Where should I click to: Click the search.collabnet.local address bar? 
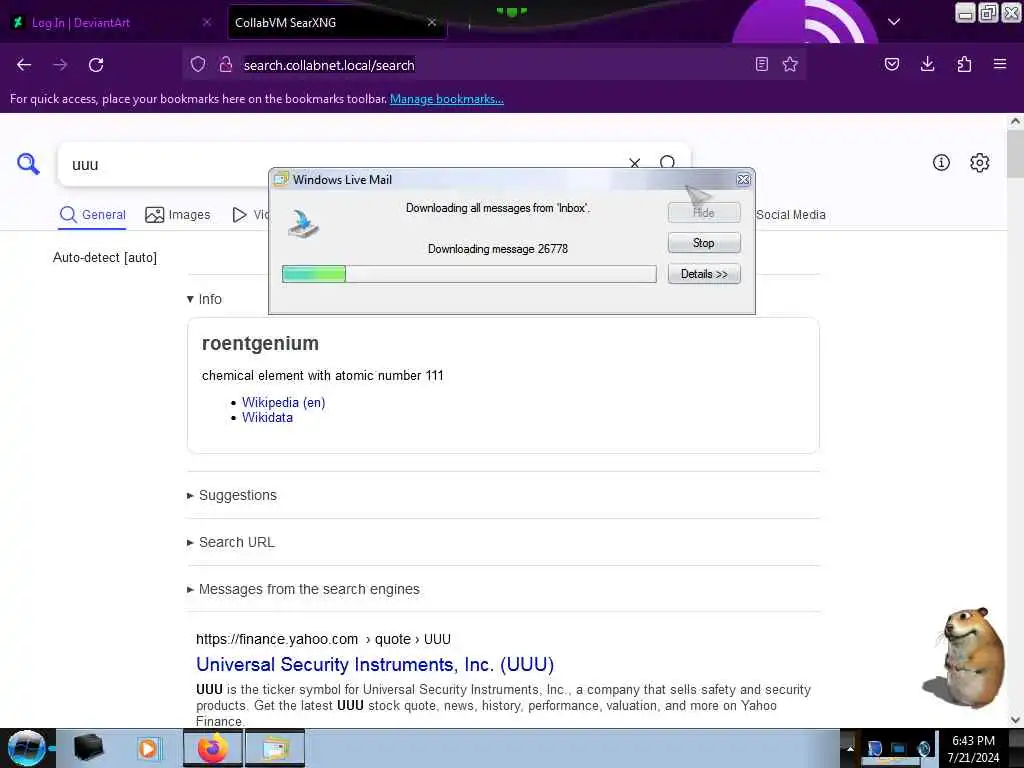(496, 65)
